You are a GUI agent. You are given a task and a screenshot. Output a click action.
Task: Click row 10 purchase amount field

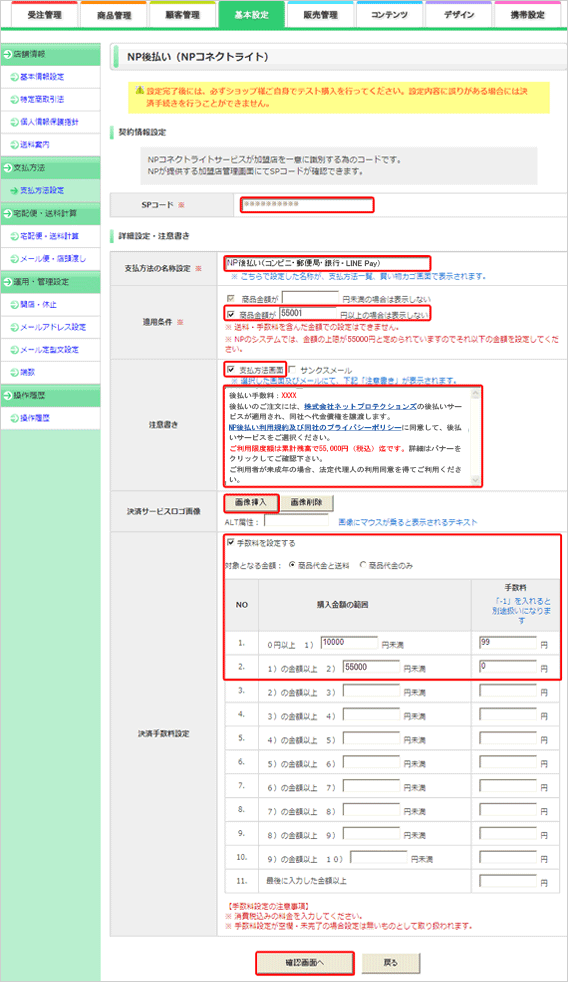(x=379, y=857)
